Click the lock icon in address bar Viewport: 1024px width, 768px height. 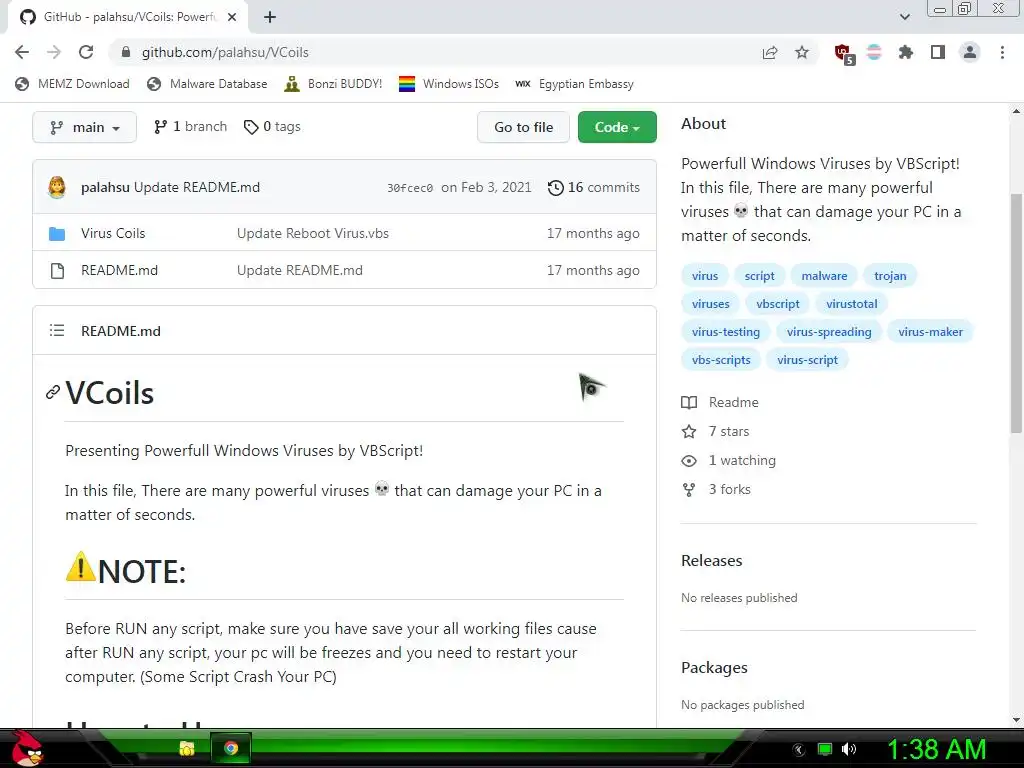[x=126, y=52]
